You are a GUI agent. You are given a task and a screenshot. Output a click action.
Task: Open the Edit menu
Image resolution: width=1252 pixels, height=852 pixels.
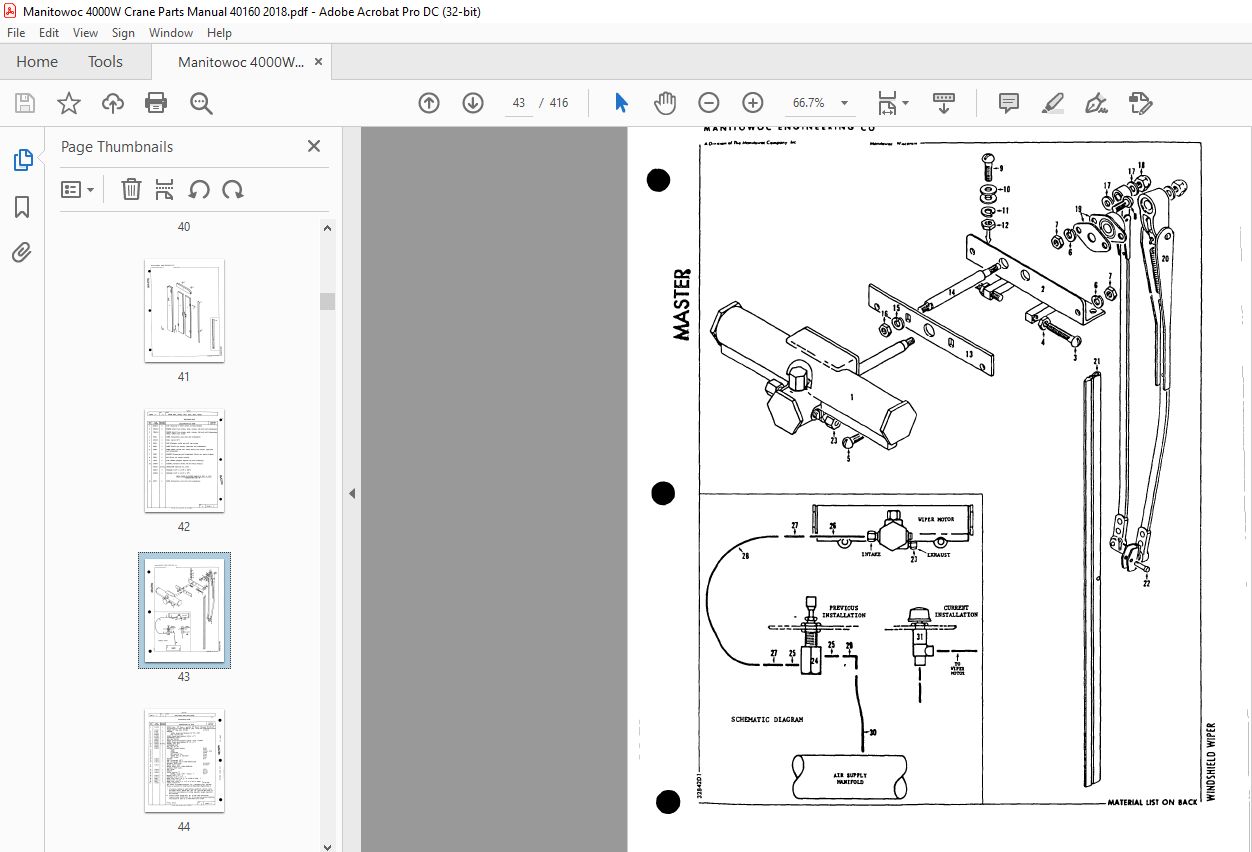pyautogui.click(x=49, y=33)
